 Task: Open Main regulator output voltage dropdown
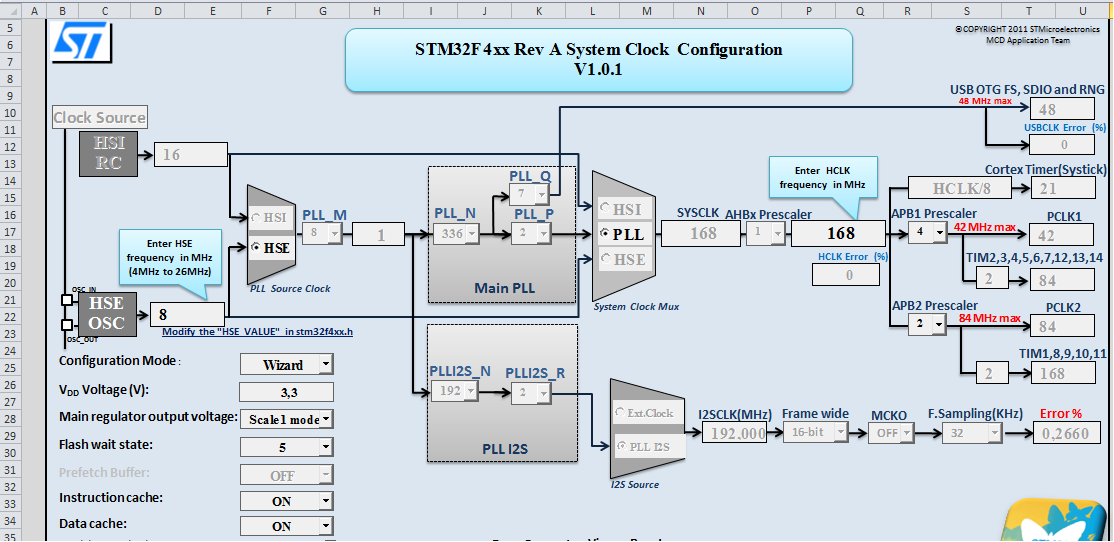tap(325, 419)
